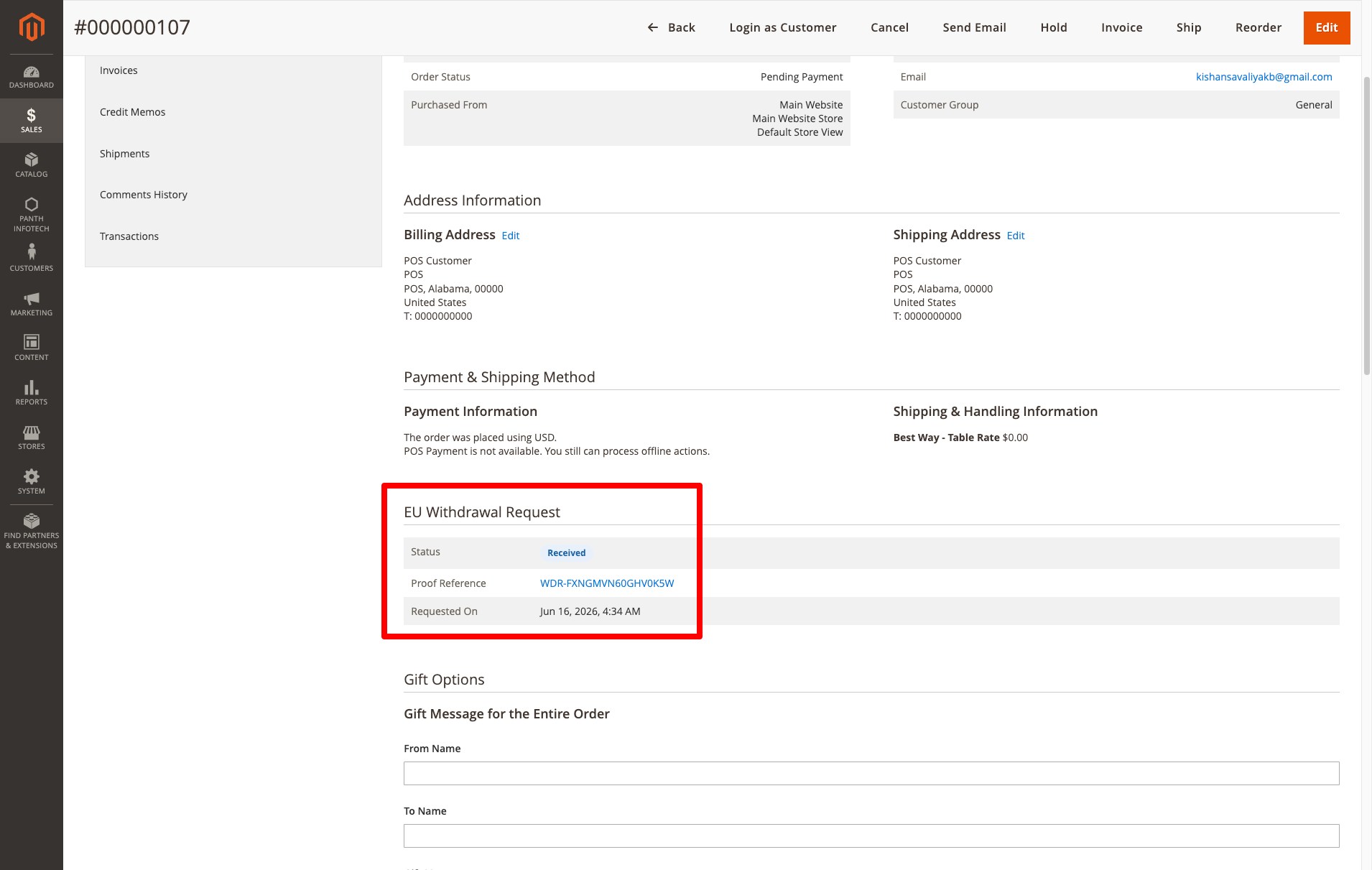The height and width of the screenshot is (870, 1372).
Task: Open the Content sidebar menu
Action: coord(31,348)
